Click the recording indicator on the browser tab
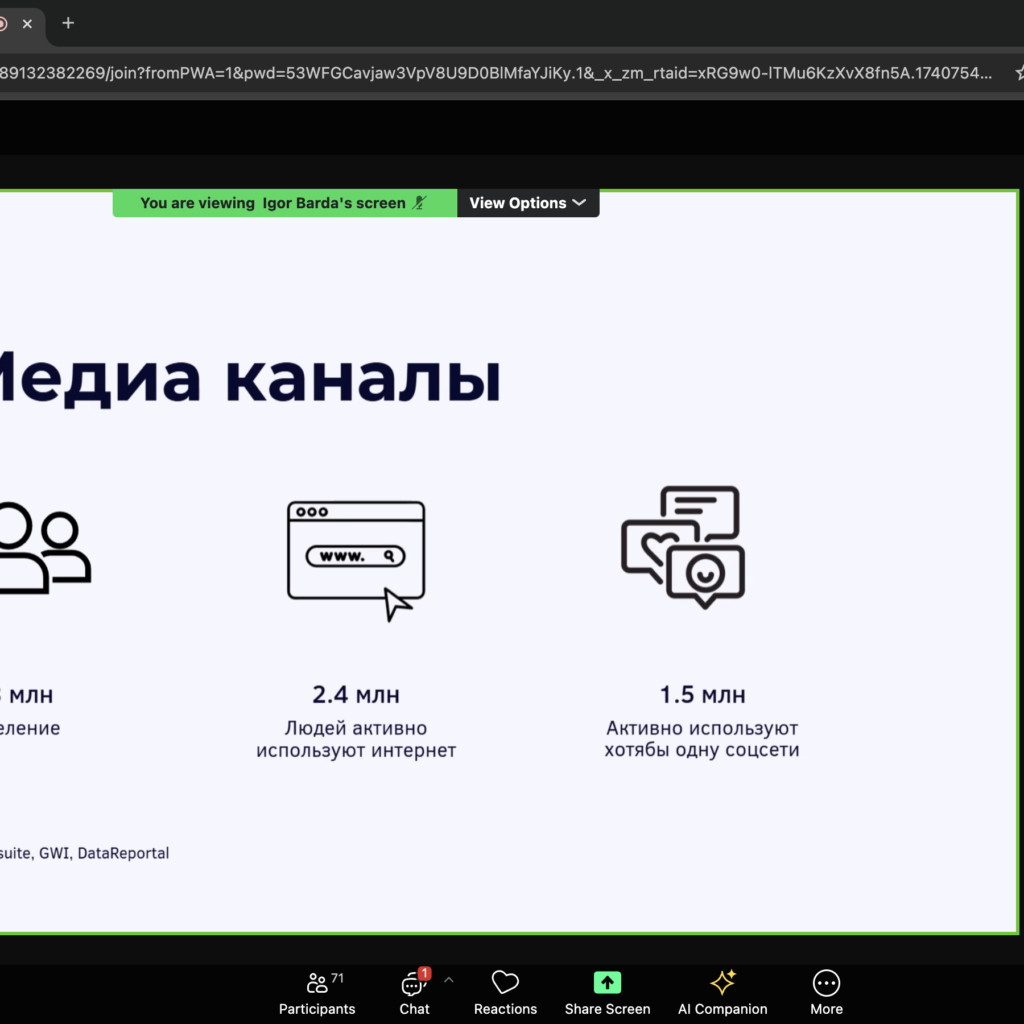 click(3, 24)
